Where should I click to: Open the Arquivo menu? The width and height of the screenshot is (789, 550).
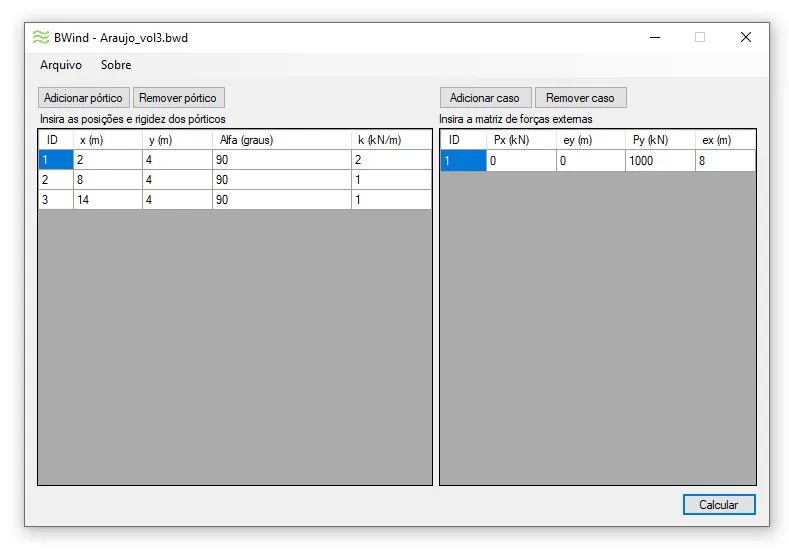(x=61, y=65)
